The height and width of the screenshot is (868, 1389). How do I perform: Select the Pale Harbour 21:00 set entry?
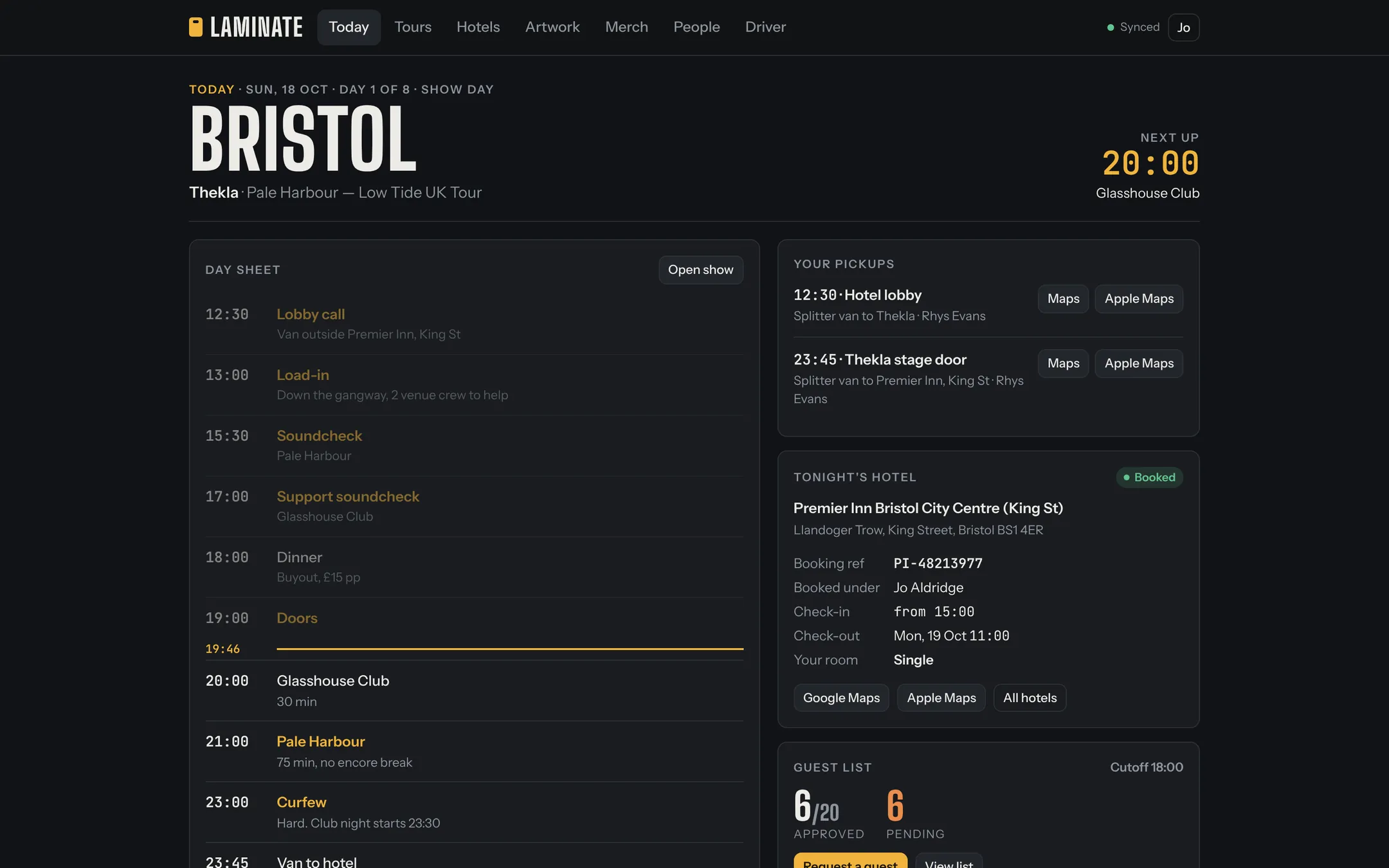(474, 752)
